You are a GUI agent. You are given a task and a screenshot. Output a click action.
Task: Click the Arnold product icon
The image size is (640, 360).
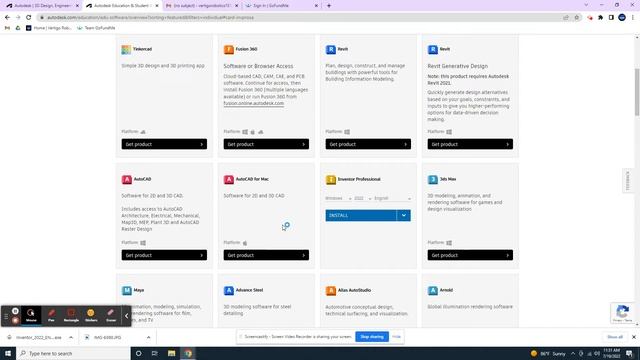coord(433,290)
